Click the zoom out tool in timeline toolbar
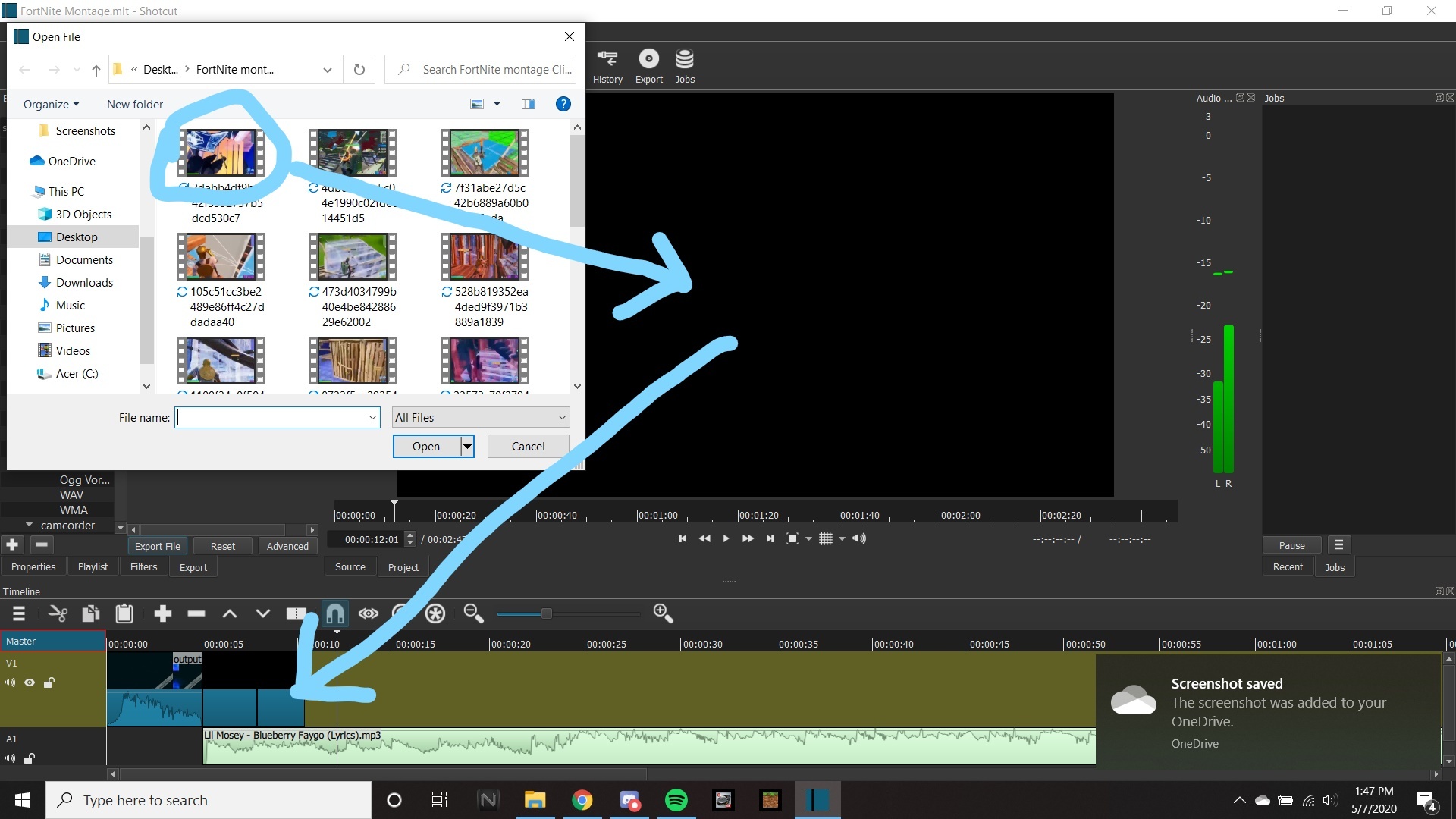This screenshot has width=1456, height=819. [475, 613]
